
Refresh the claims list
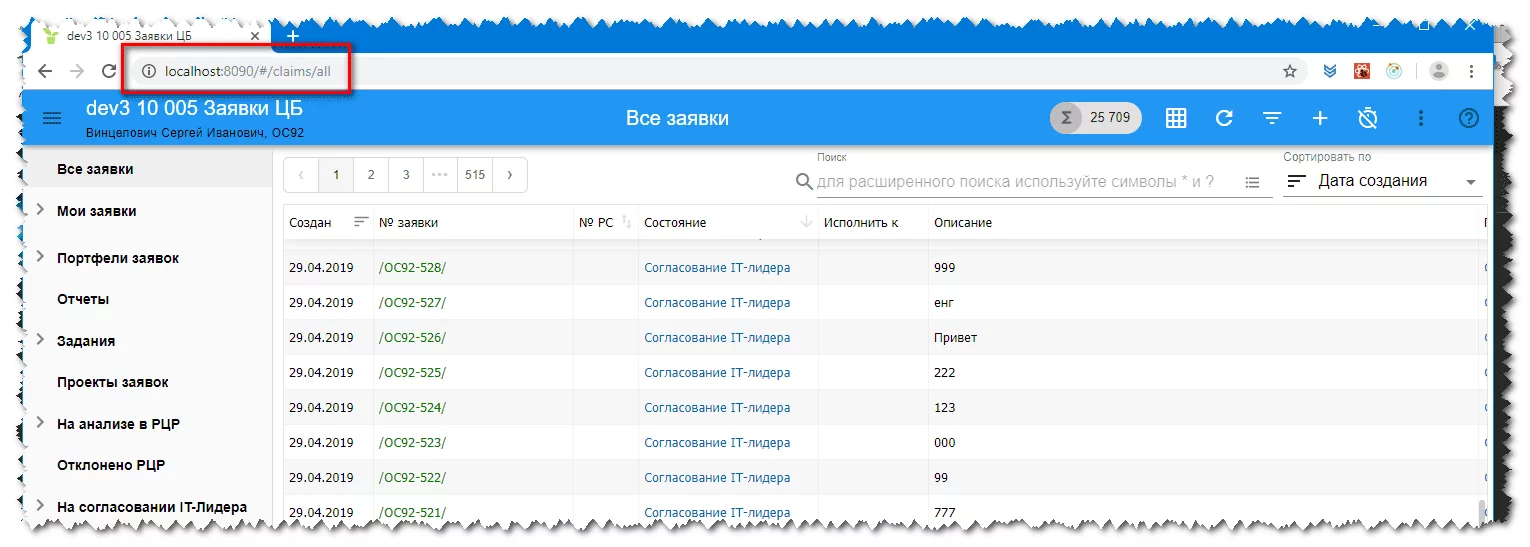click(1224, 118)
